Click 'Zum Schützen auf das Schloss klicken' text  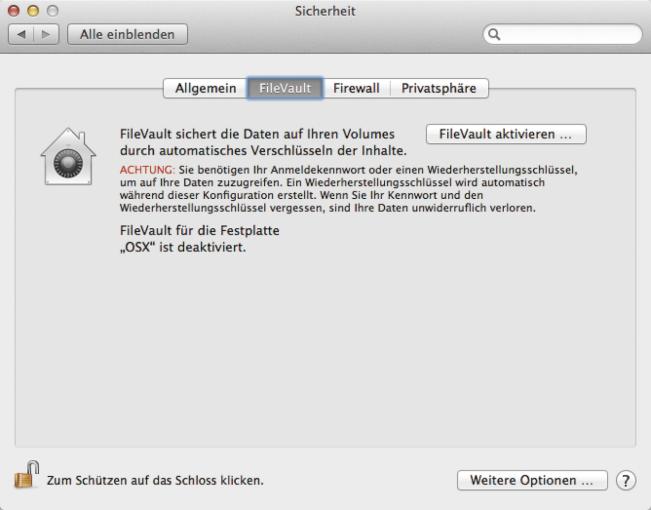[x=155, y=481]
